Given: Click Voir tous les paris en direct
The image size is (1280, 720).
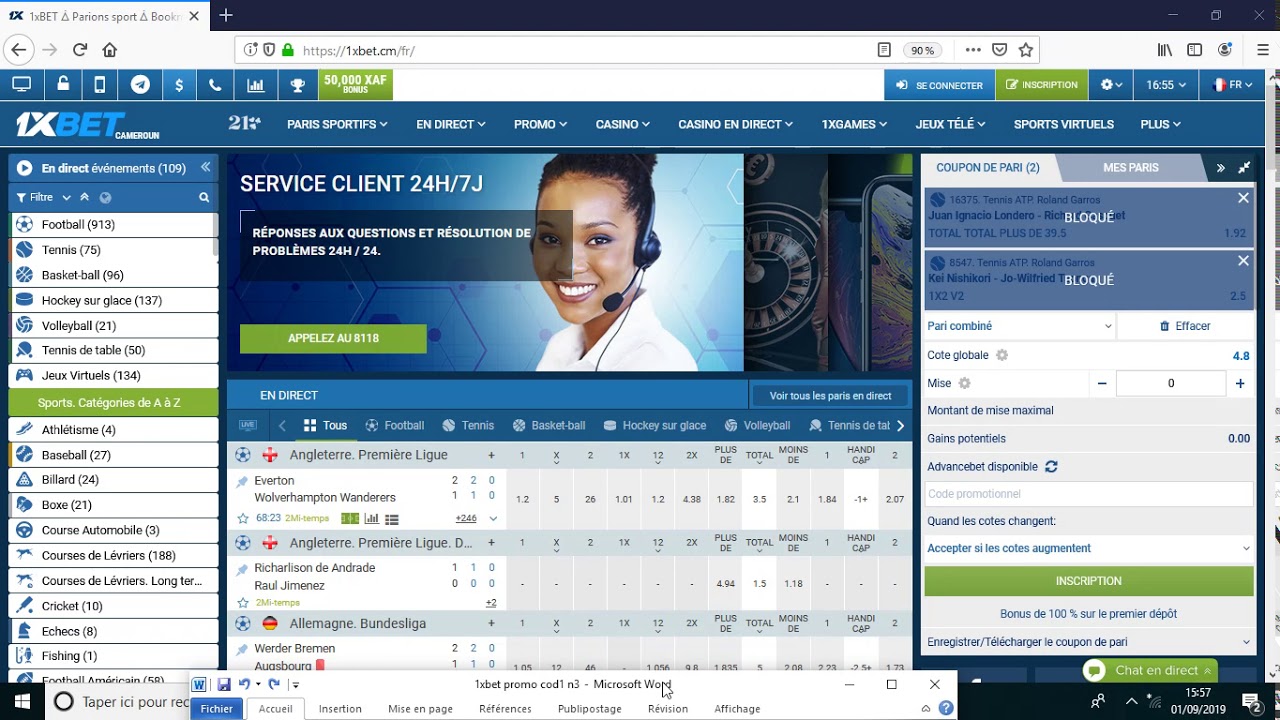Looking at the screenshot, I should pyautogui.click(x=830, y=395).
